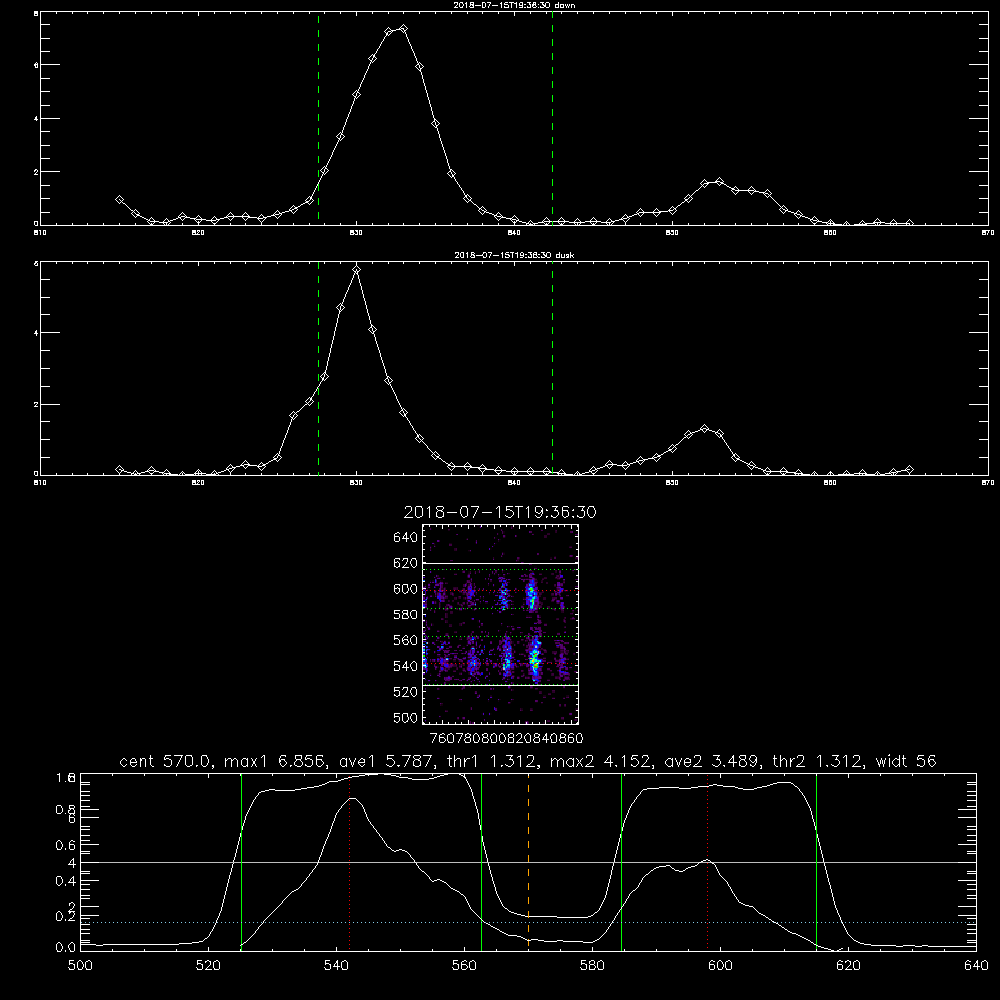Click the orange dashed center line at 570
Screen dimensions: 1000x1000
(x=528, y=861)
